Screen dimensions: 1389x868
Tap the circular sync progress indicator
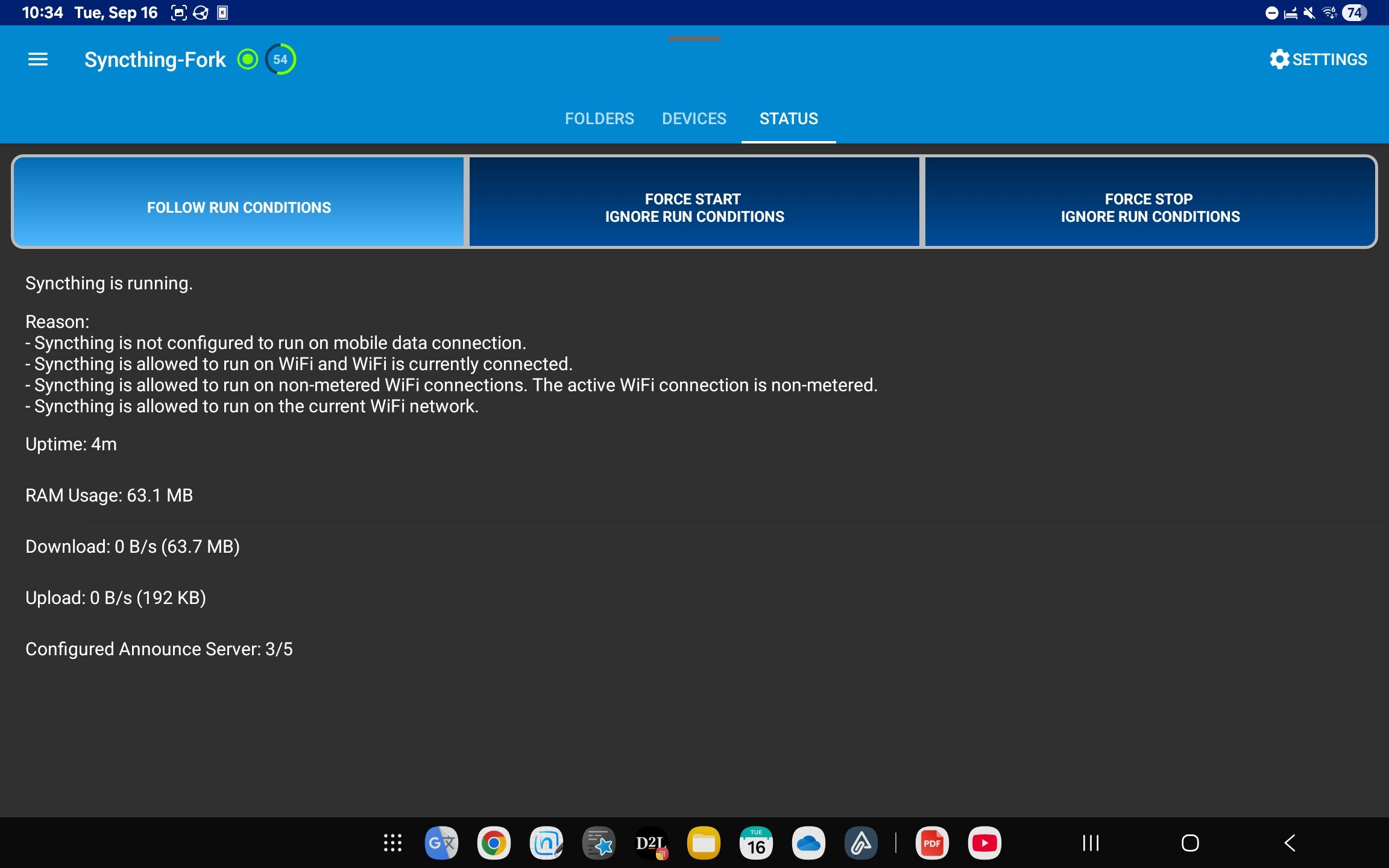click(281, 59)
